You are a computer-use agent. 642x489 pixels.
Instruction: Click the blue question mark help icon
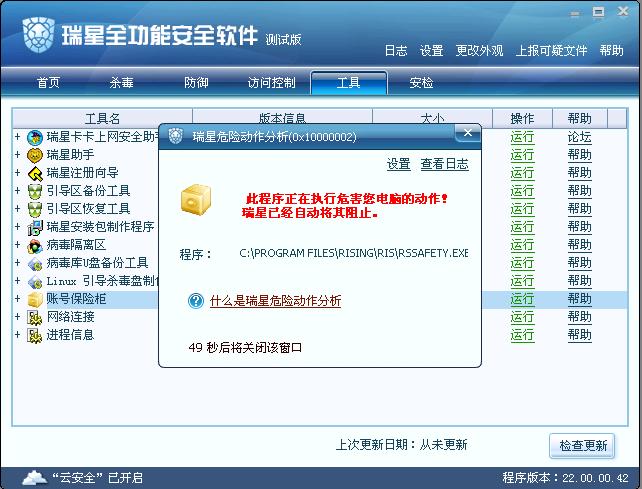click(196, 301)
